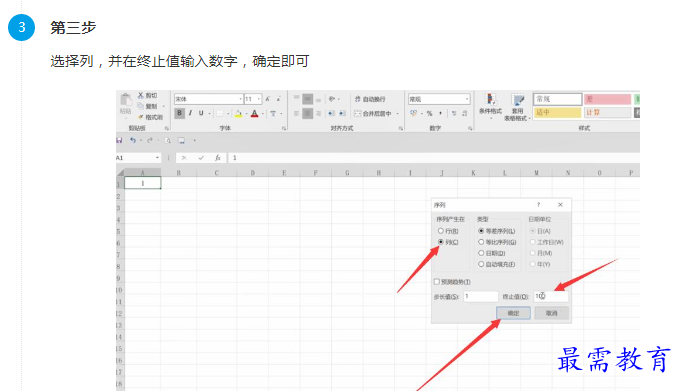Decrease font size with smaller A icon
679x391 pixels.
pos(278,99)
